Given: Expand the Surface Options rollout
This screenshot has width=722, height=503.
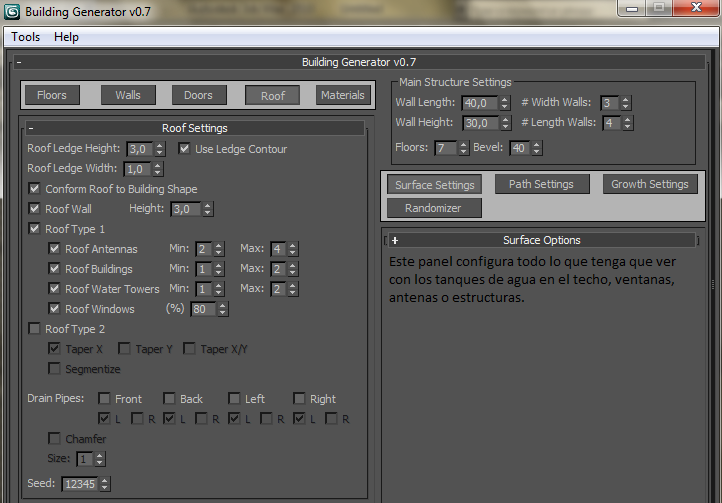Looking at the screenshot, I should point(395,240).
